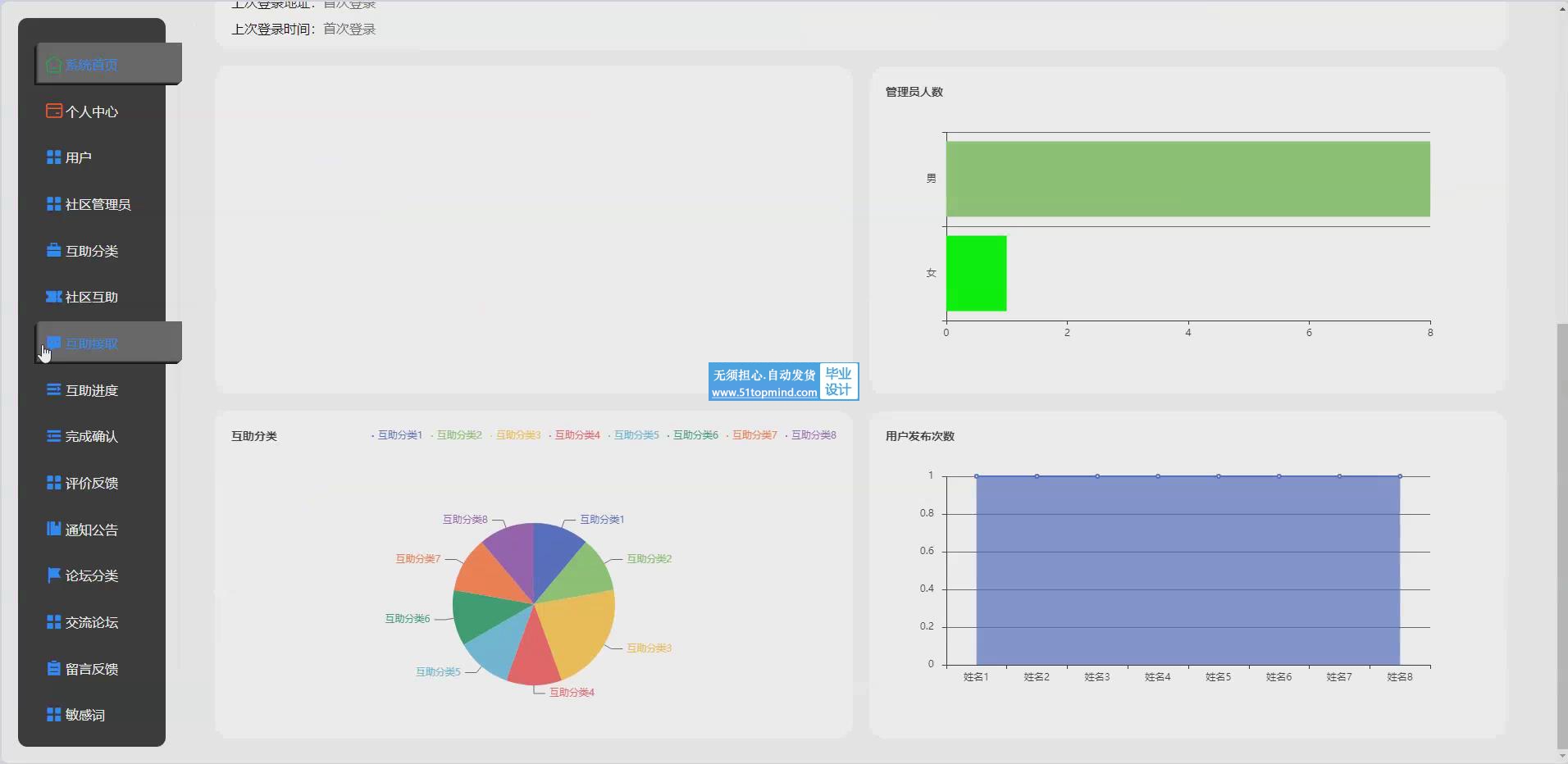Open the 完成确认 menu item
The height and width of the screenshot is (764, 1568).
91,437
